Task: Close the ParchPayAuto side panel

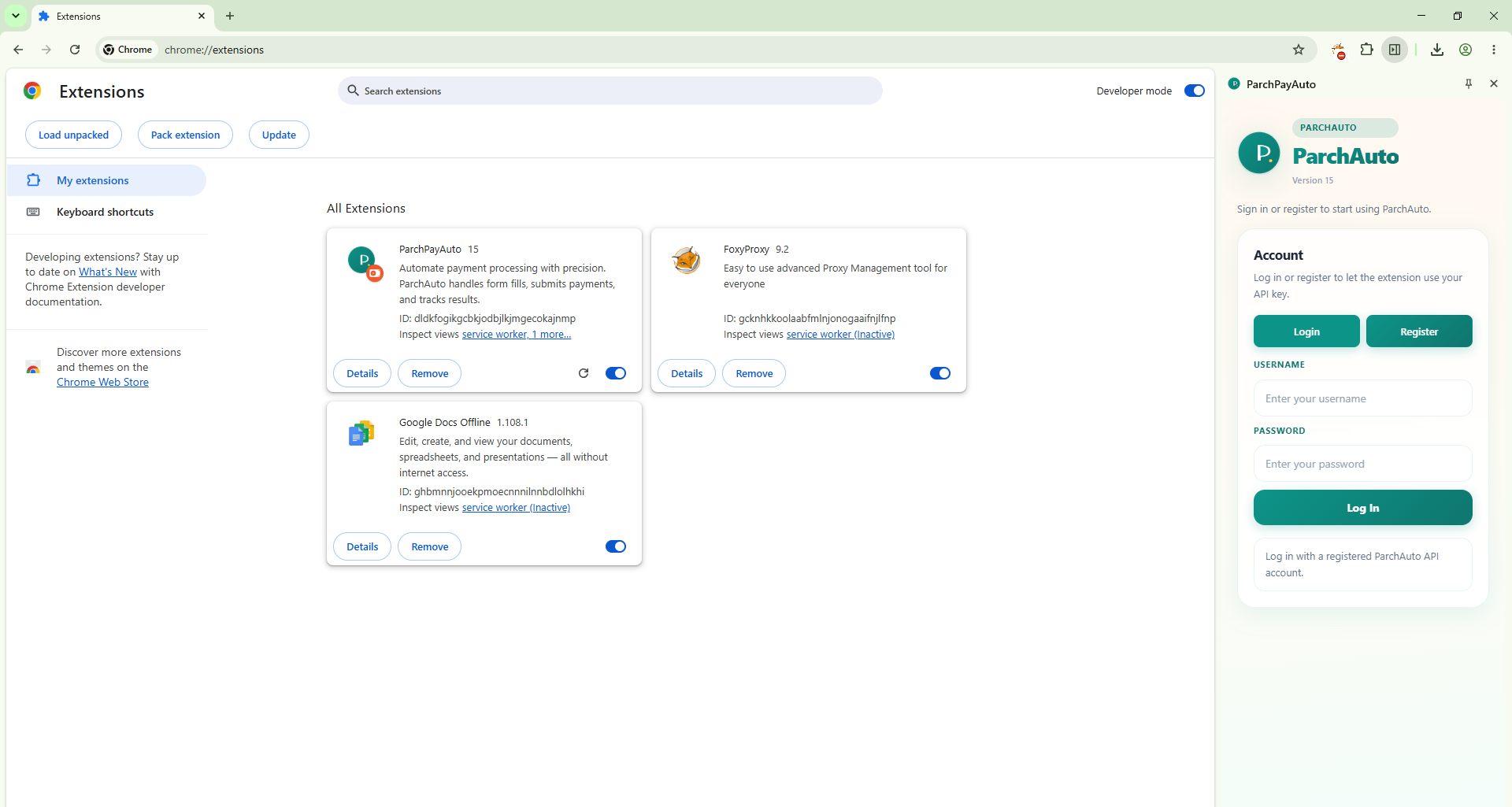Action: [1494, 83]
